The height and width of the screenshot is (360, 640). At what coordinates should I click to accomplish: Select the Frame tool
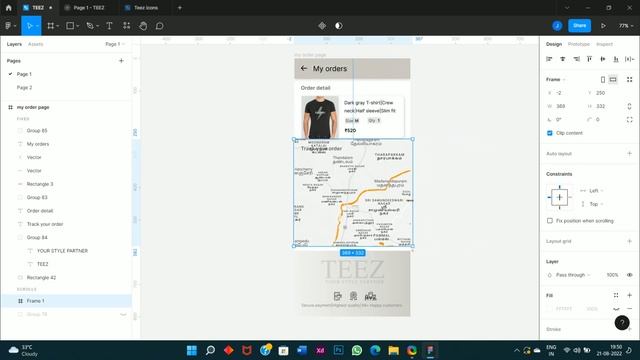(x=51, y=26)
